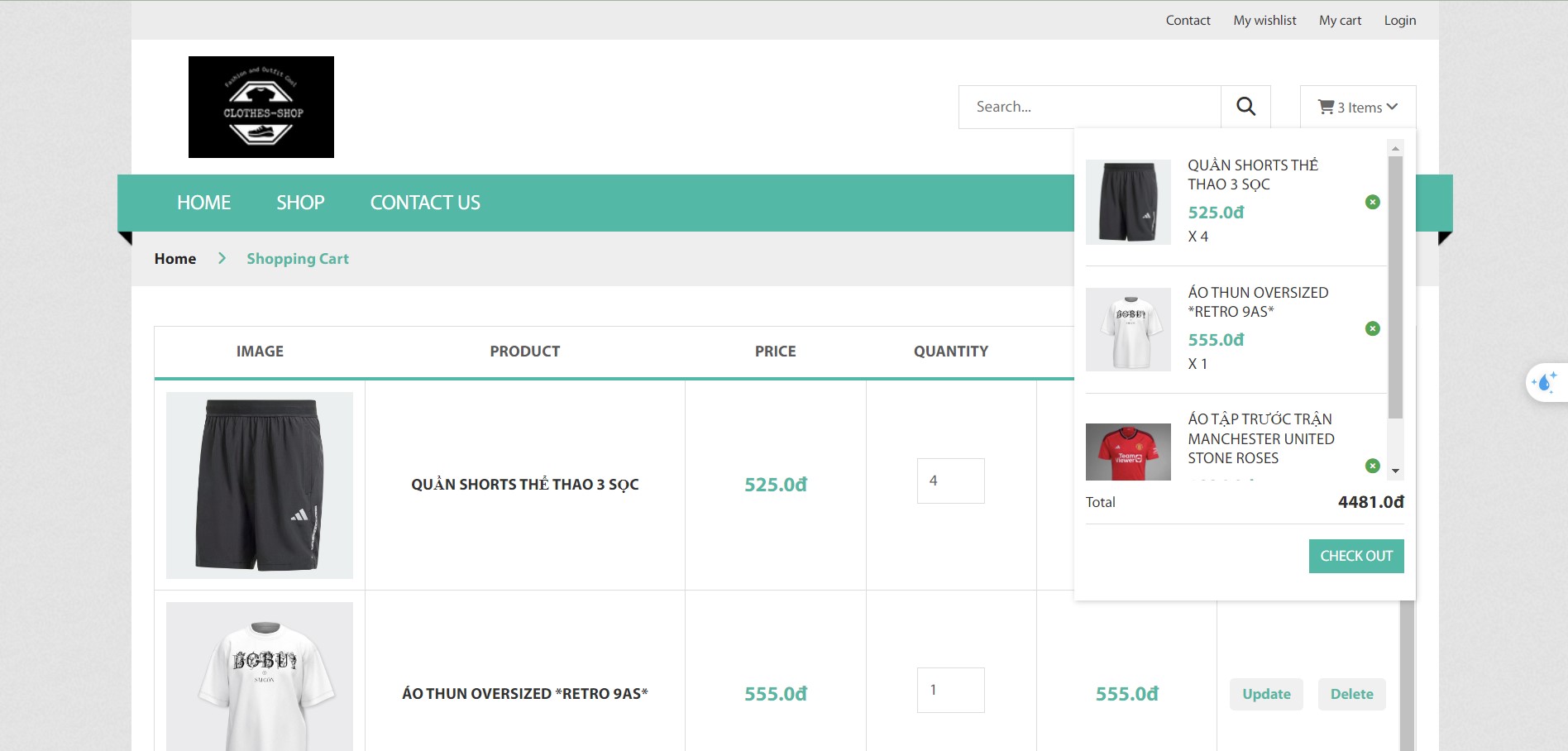The height and width of the screenshot is (751, 1568).
Task: Click Update for Áo Thun Oversized row
Action: click(1266, 694)
